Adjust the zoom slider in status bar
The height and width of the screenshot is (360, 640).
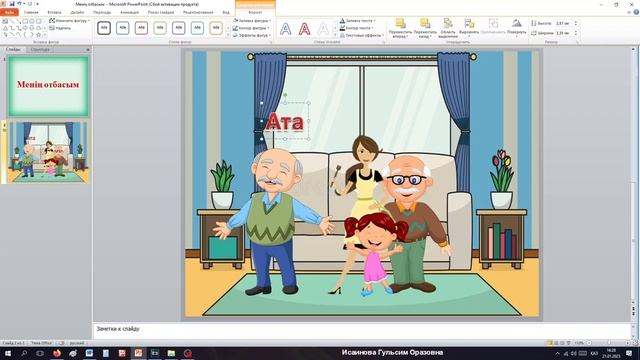click(x=608, y=343)
